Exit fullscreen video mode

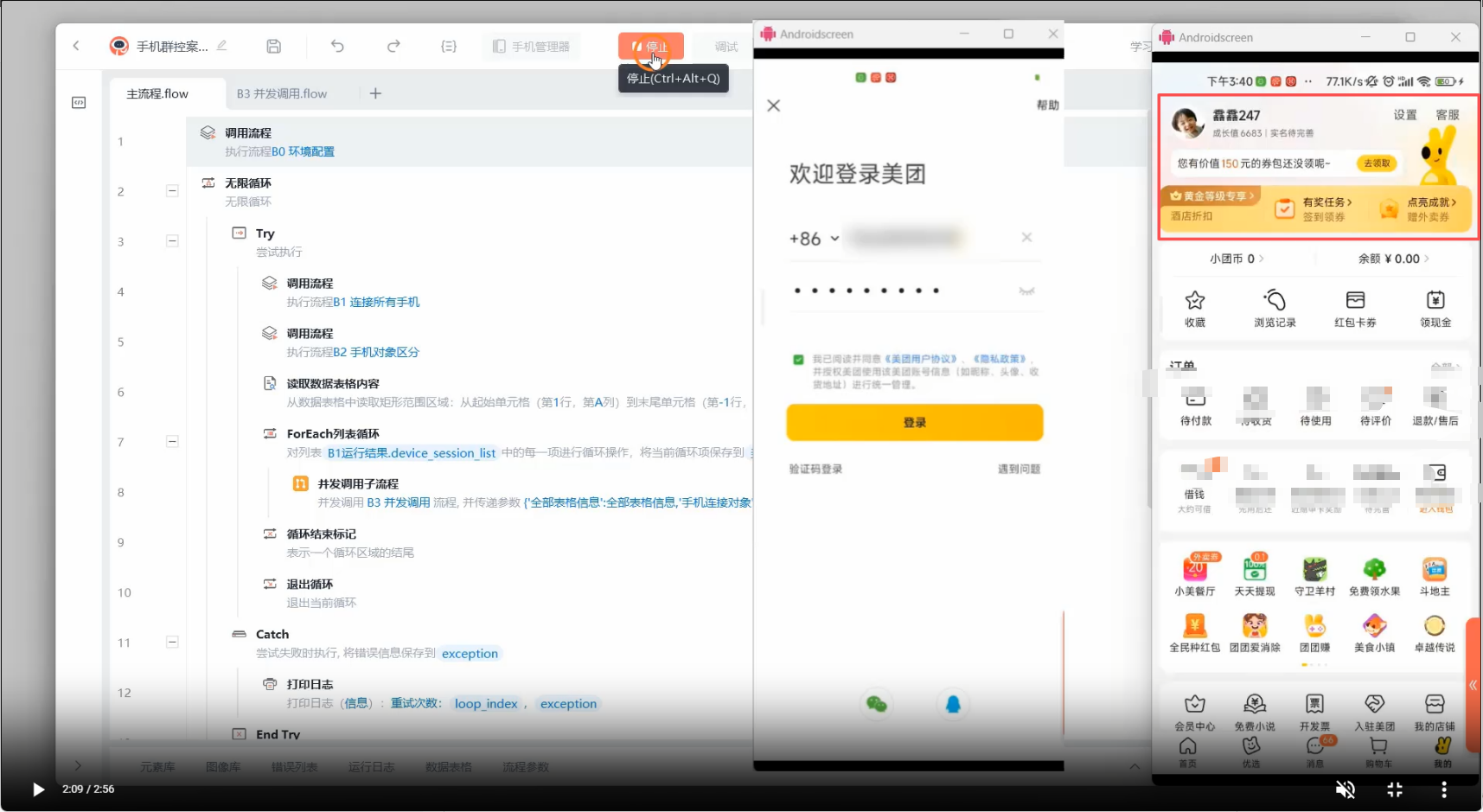point(1395,789)
